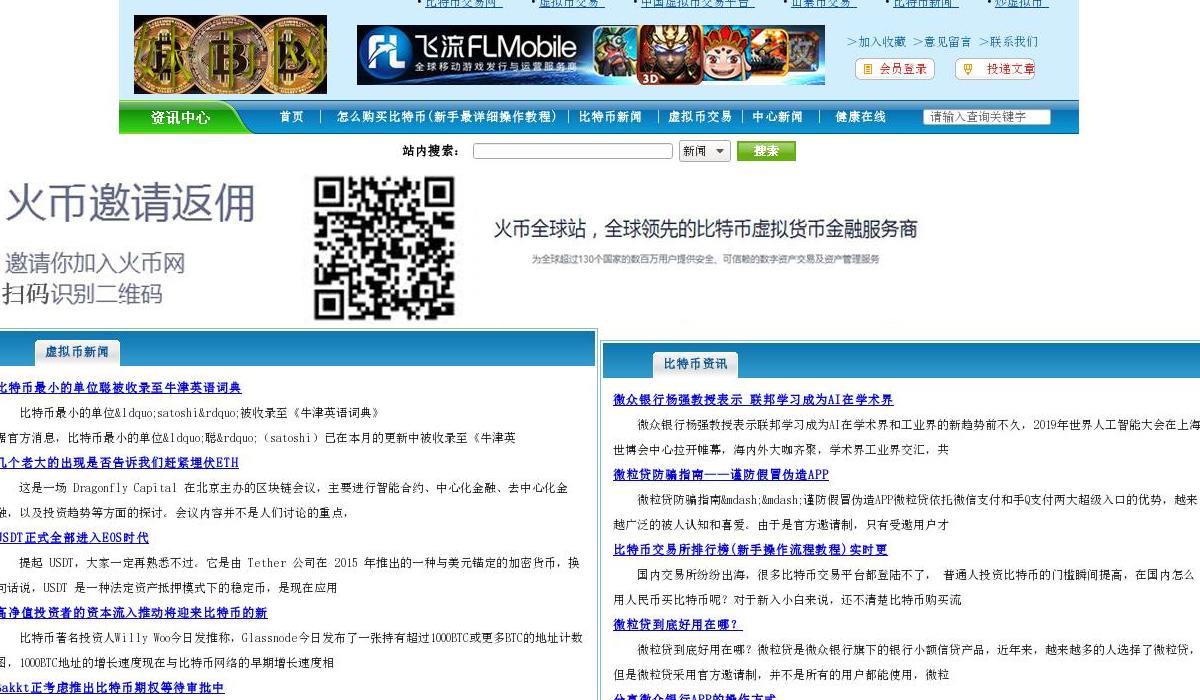1200x700 pixels.
Task: Focus the 请输入查询关键字 search field
Action: pos(987,117)
